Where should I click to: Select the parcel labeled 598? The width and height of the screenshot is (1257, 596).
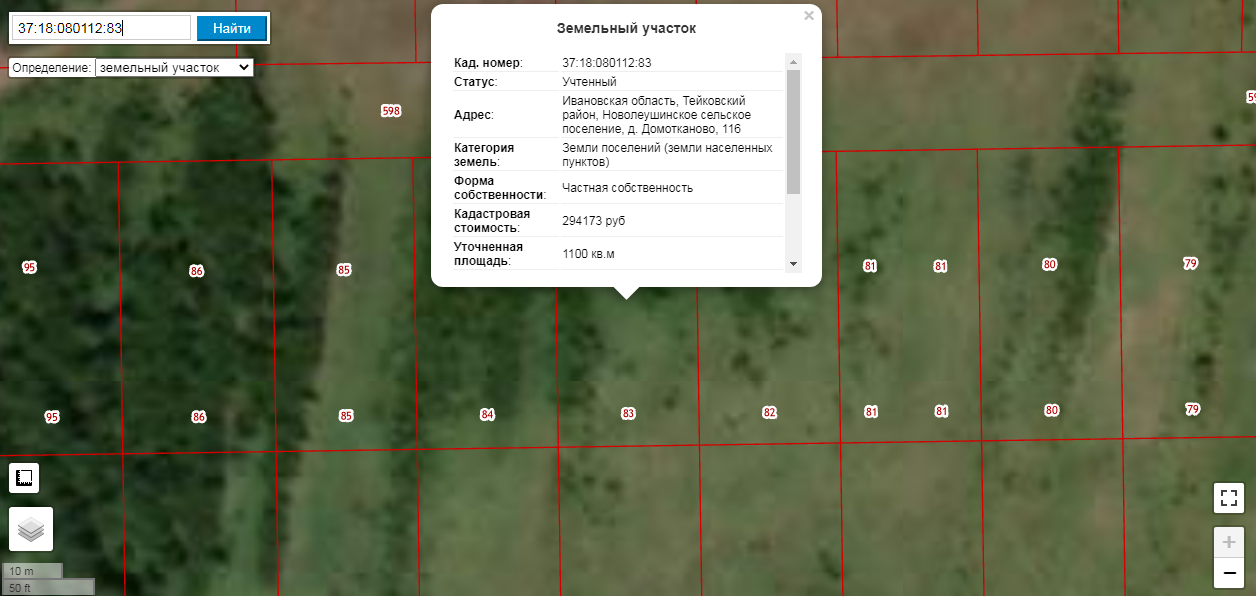point(391,111)
